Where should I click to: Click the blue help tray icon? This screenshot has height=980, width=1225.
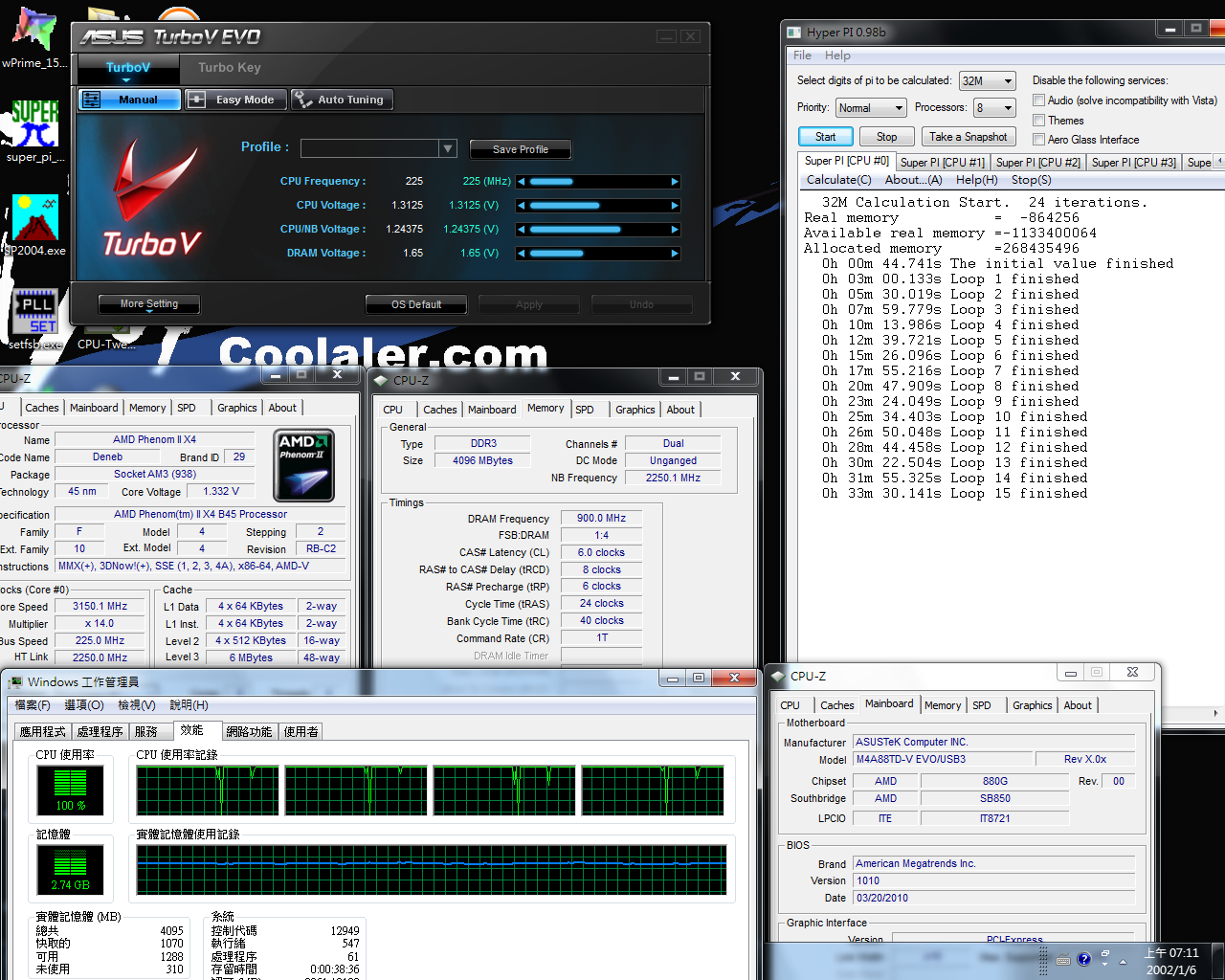[x=1084, y=959]
